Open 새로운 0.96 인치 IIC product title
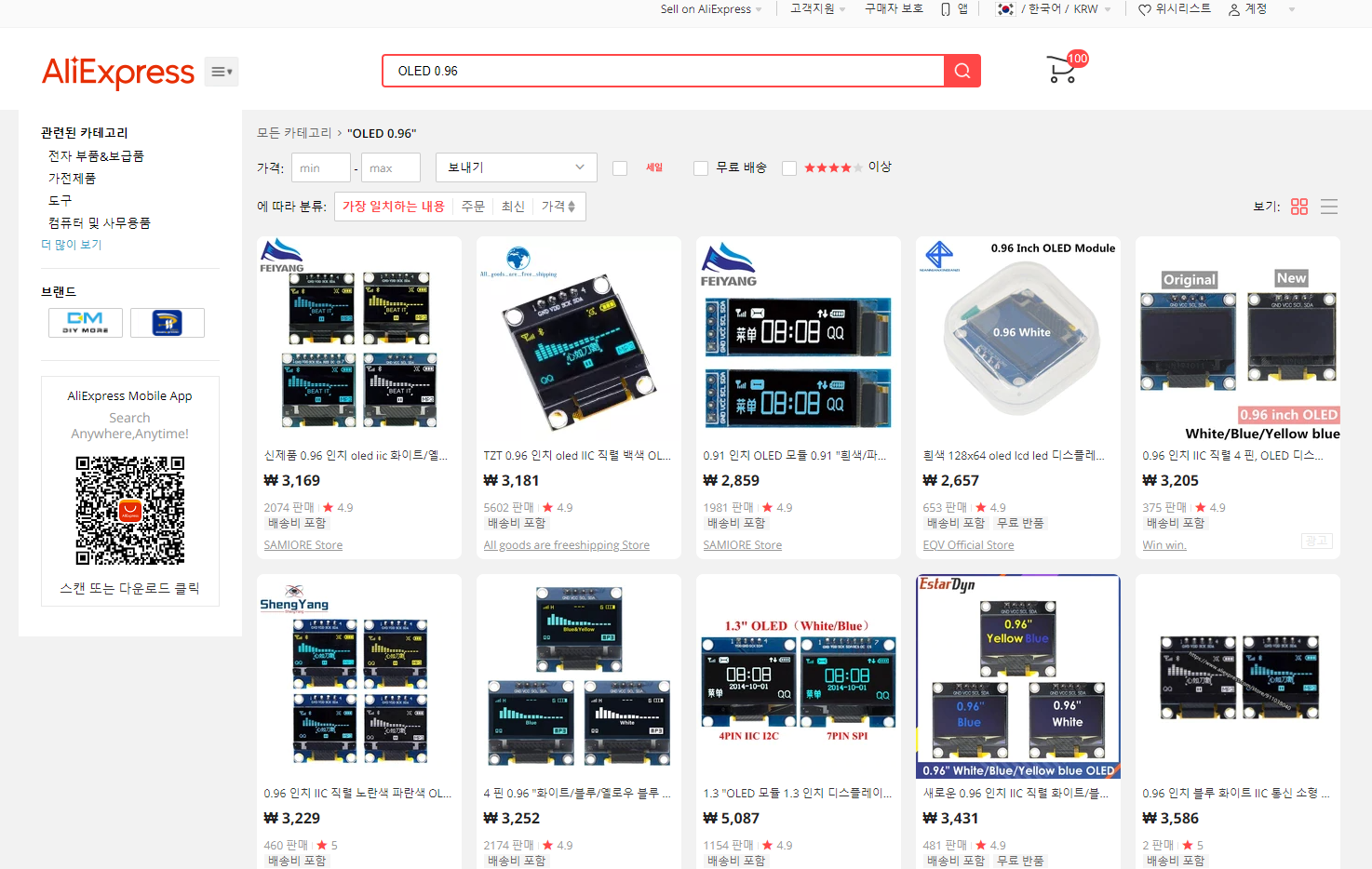The width and height of the screenshot is (1372, 869). [x=1016, y=794]
